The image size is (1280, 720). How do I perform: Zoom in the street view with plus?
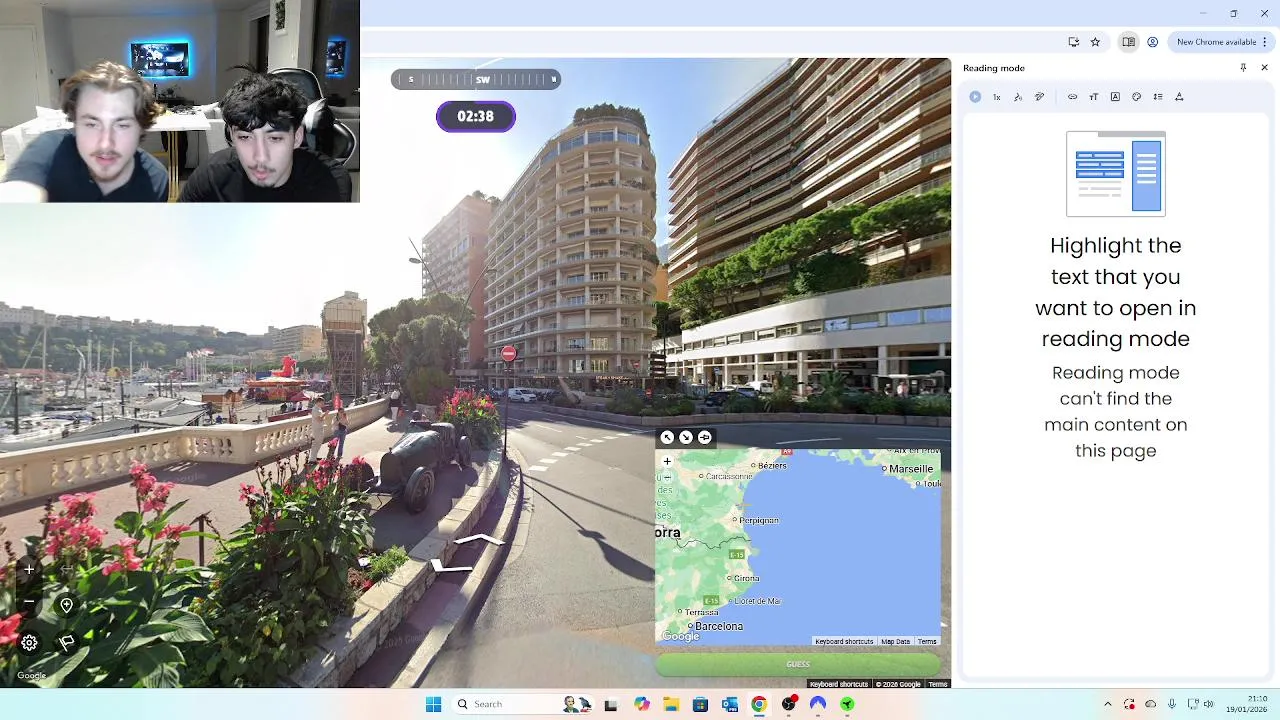29,569
